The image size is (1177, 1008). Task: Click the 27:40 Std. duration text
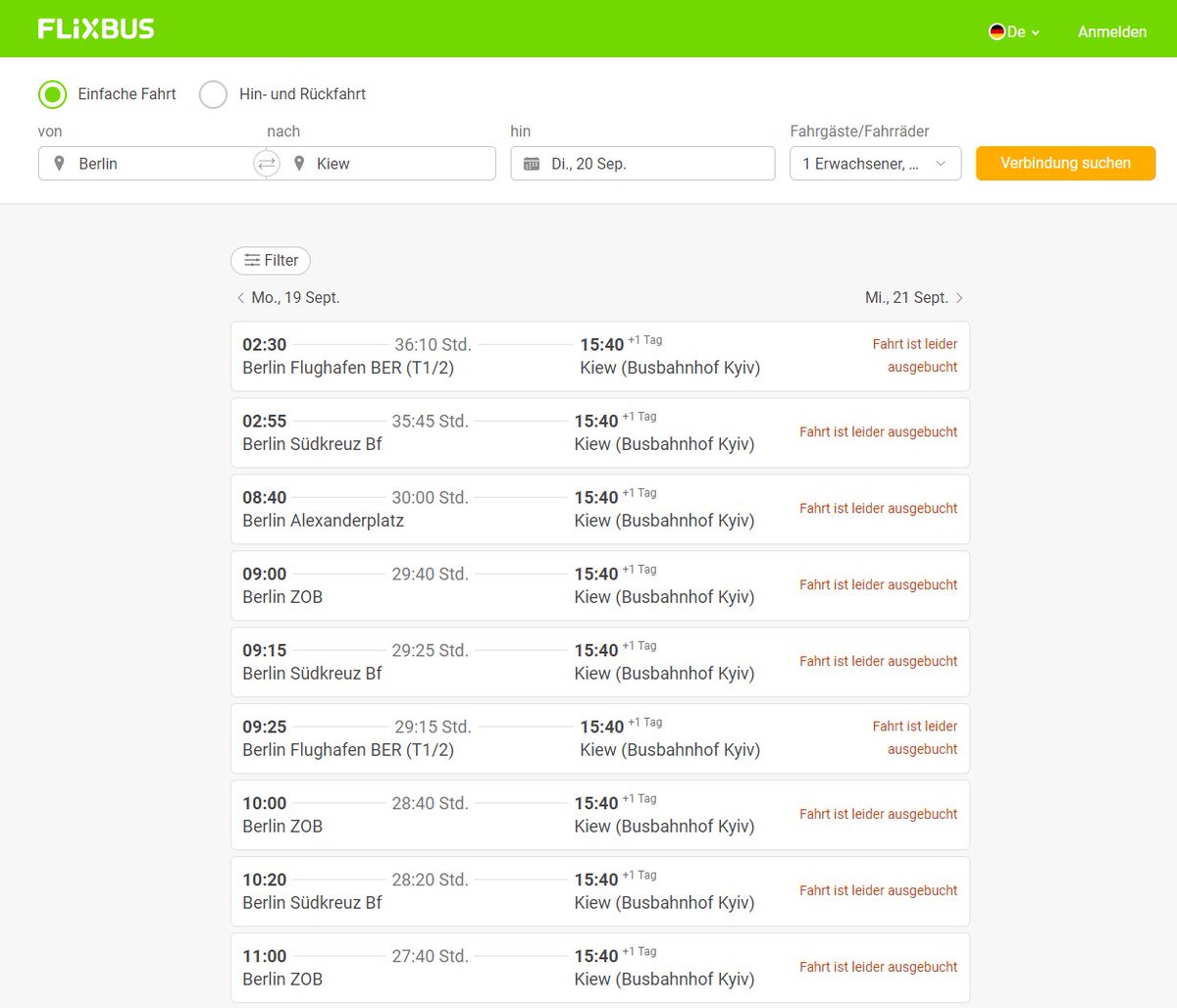[430, 956]
